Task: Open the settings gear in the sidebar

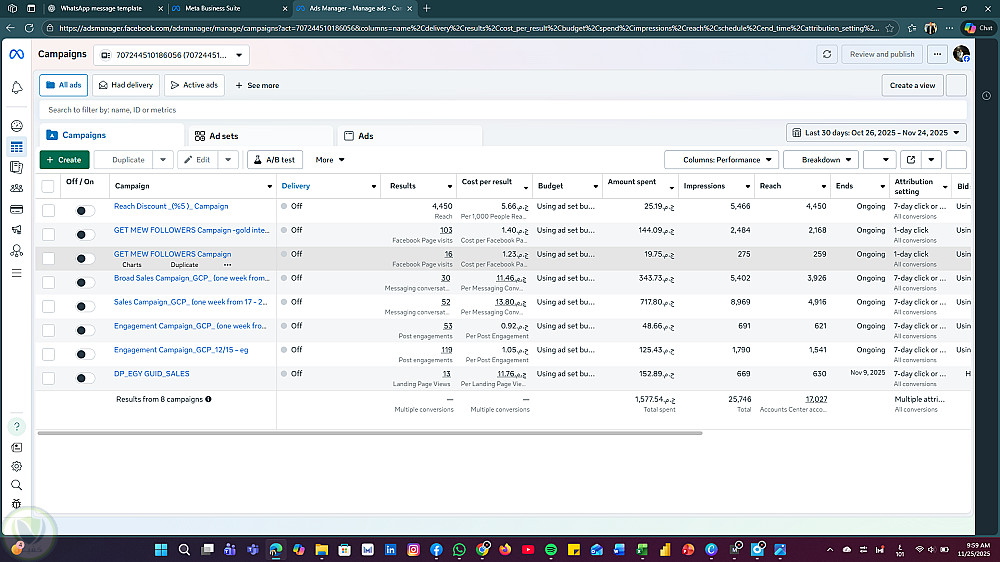Action: (x=17, y=466)
